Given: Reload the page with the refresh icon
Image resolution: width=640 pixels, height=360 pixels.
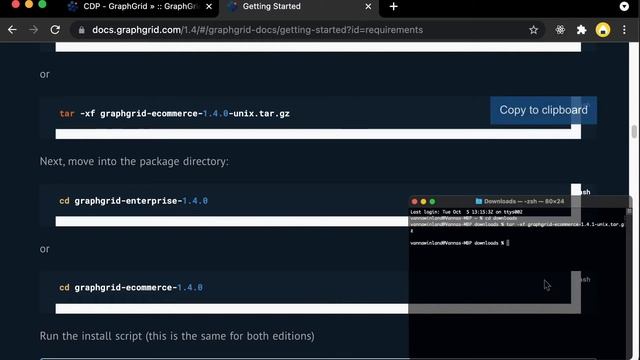Looking at the screenshot, I should tap(55, 30).
